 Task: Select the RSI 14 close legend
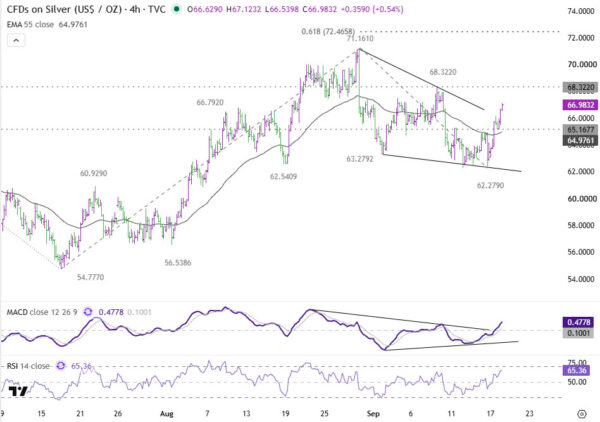(28, 366)
